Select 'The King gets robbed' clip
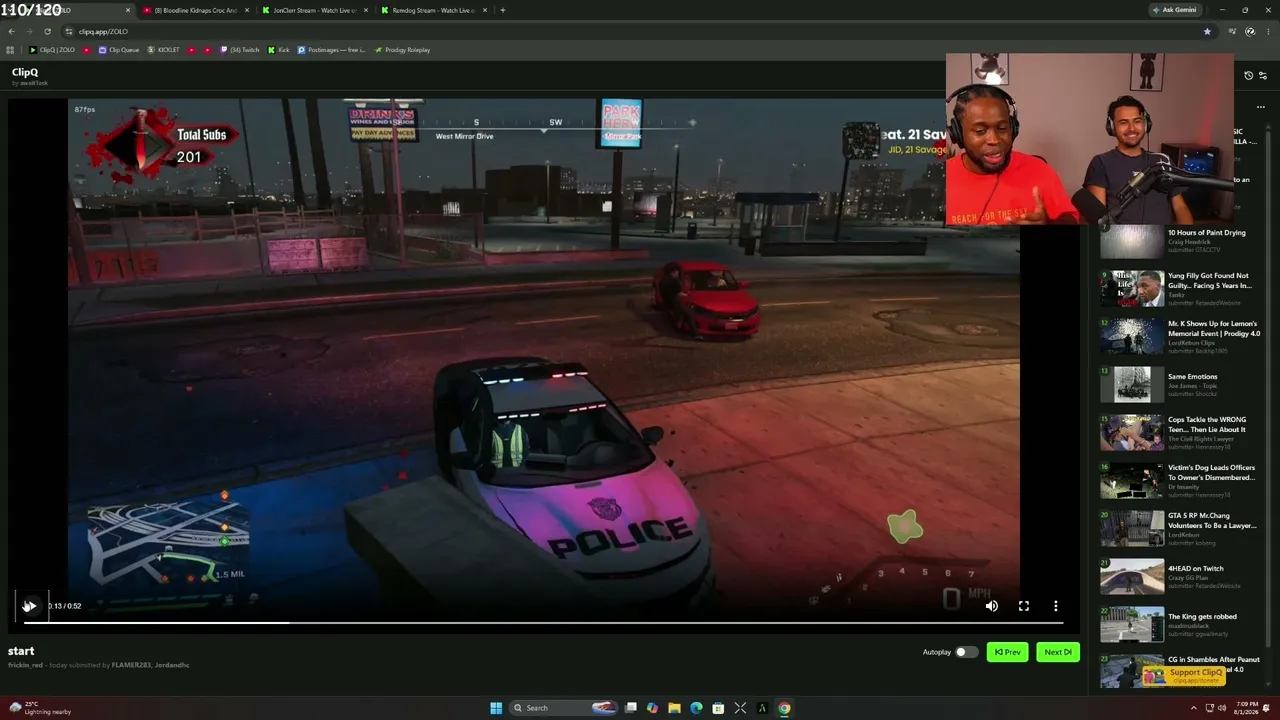Image resolution: width=1280 pixels, height=720 pixels. (1180, 625)
